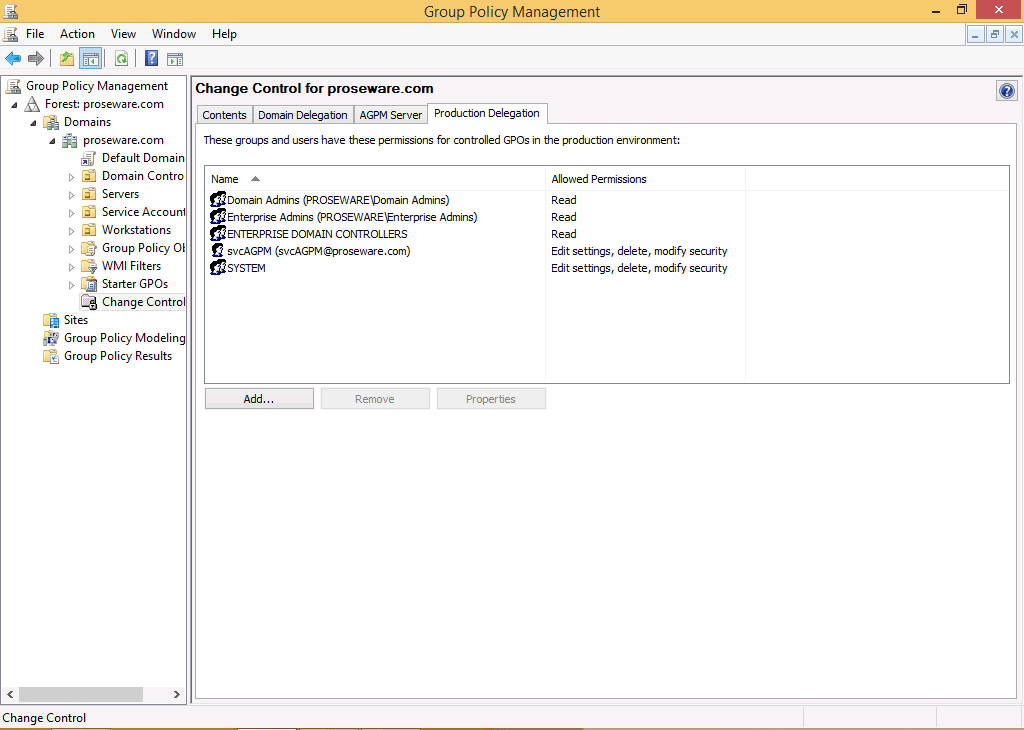Expand the Domain Controllers tree node
This screenshot has height=730, width=1024.
[x=71, y=177]
